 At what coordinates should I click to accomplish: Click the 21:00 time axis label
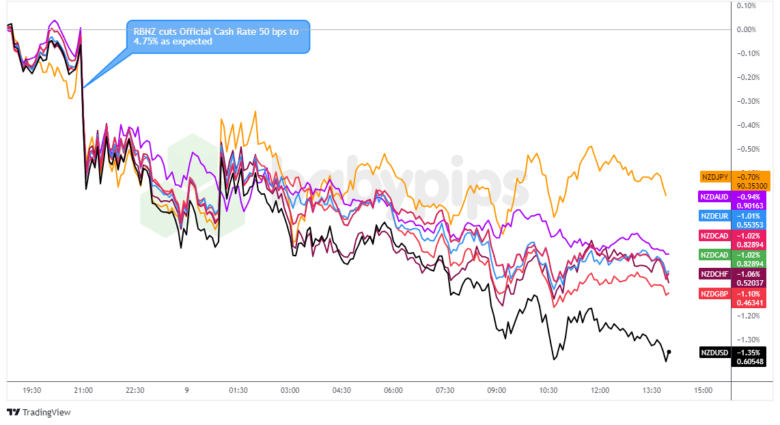click(83, 390)
